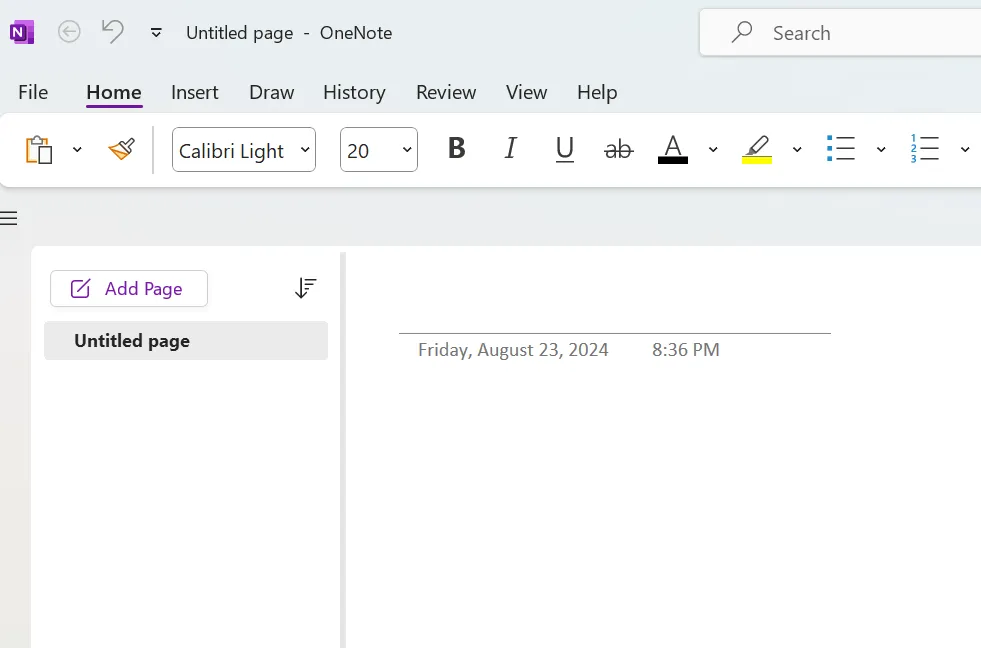Apply bulleted list
Screen dimensions: 981x648
click(841, 149)
